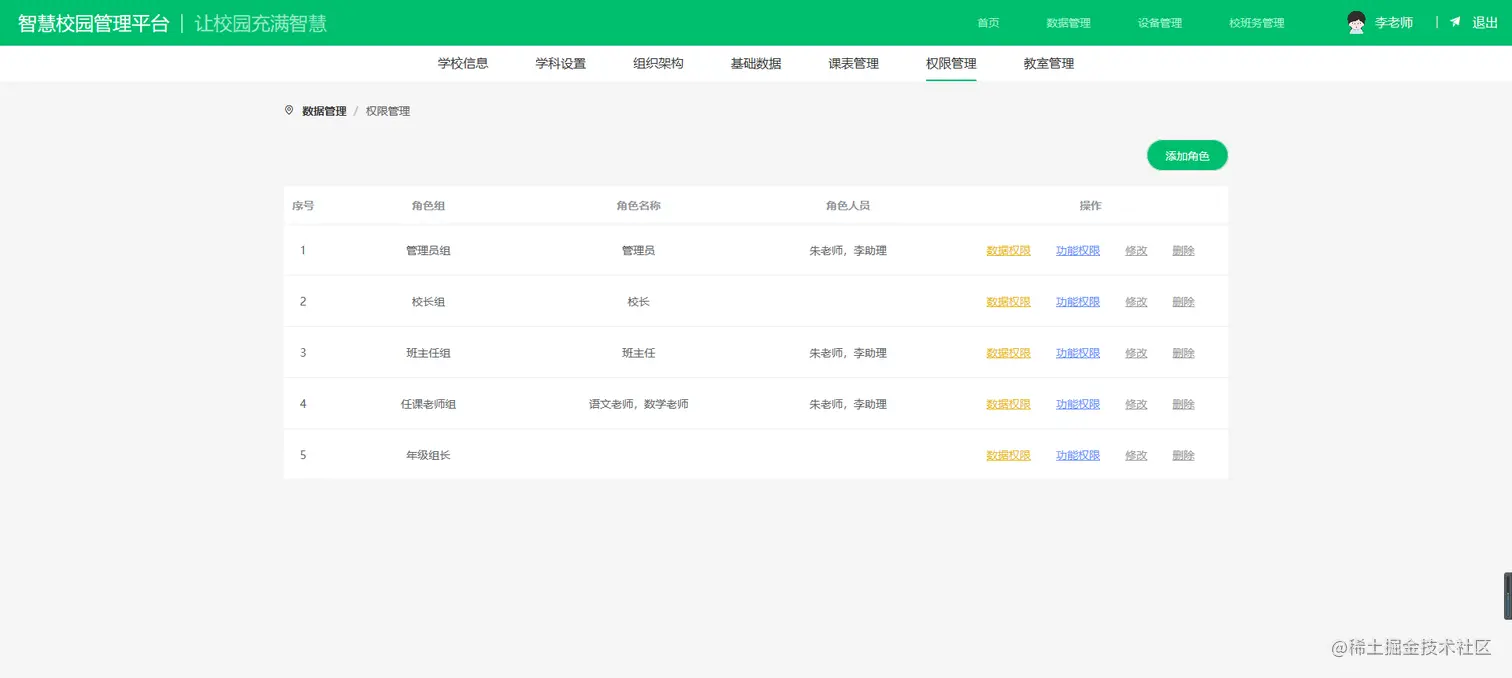Screen dimensions: 1512x678
Task: Open 功能权限 for 班主任组 row
Action: click(x=1078, y=353)
